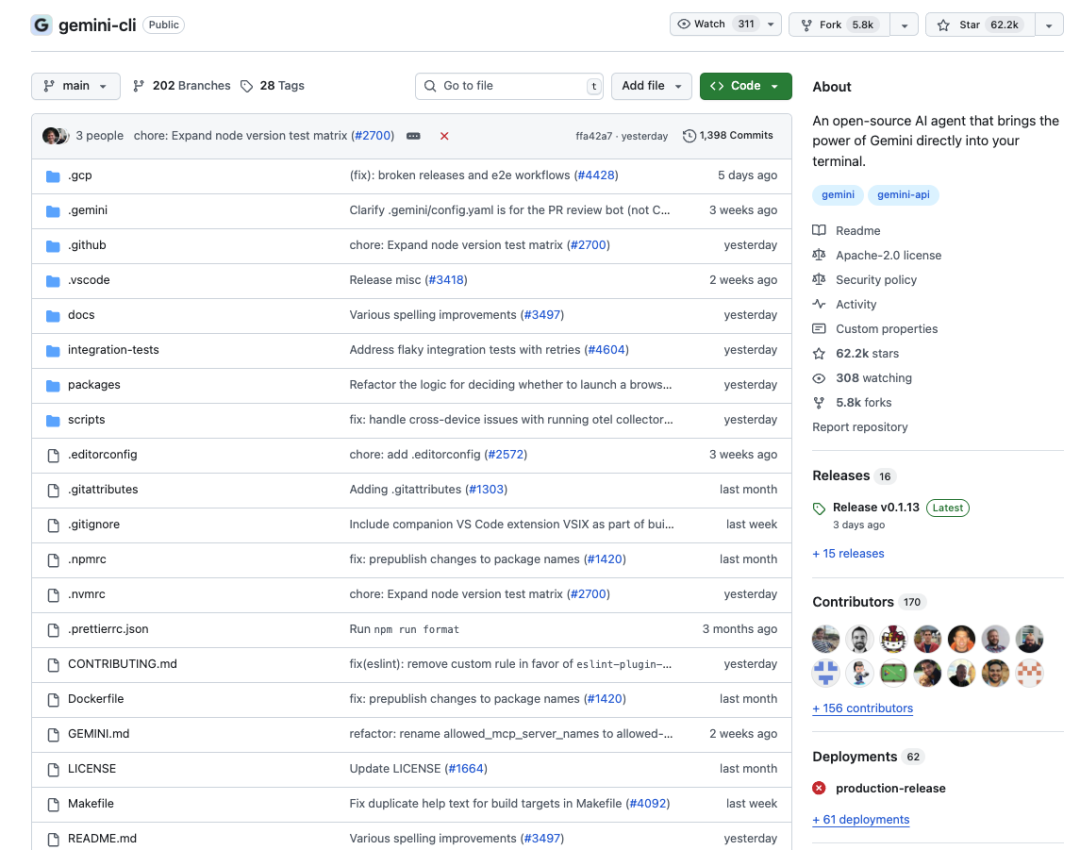This screenshot has width=1080, height=850.
Task: Click the fork icon beside 5.8k forks
Action: pos(819,403)
